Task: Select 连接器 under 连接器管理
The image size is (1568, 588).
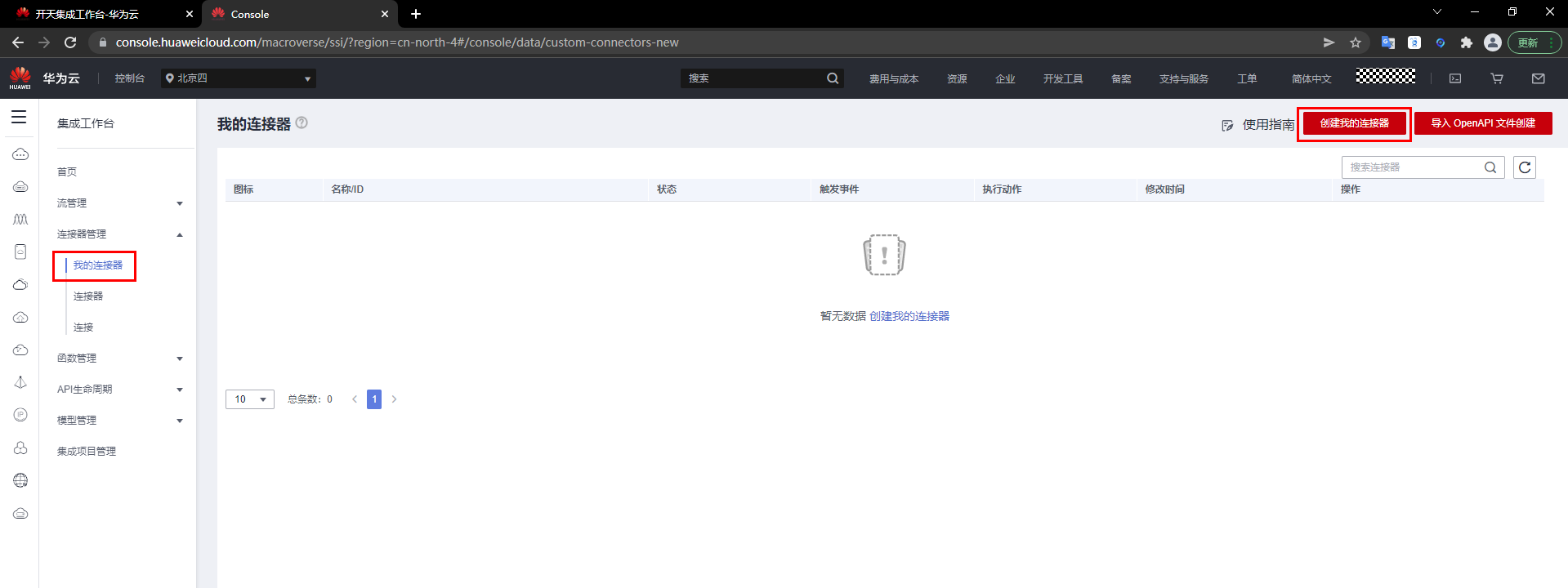Action: pos(88,296)
